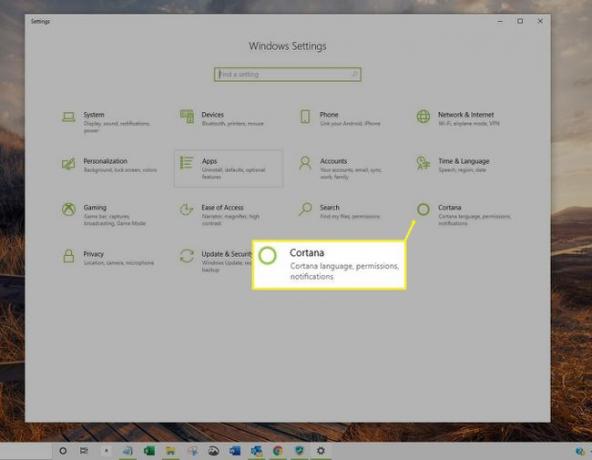Image resolution: width=592 pixels, height=460 pixels.
Task: Open the System settings category
Action: point(111,122)
